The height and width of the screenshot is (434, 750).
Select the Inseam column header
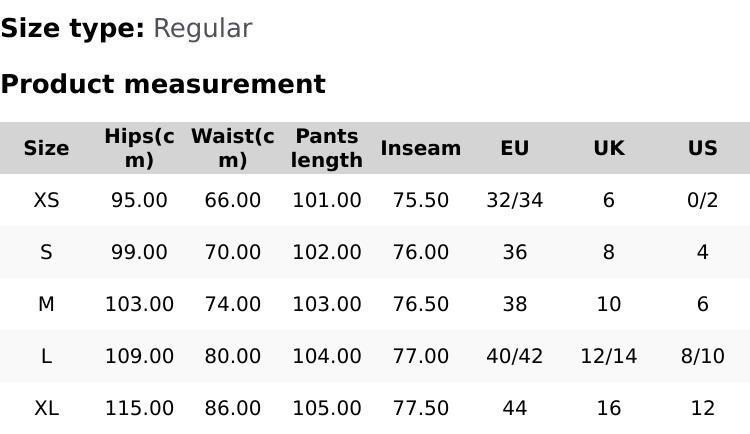point(421,149)
